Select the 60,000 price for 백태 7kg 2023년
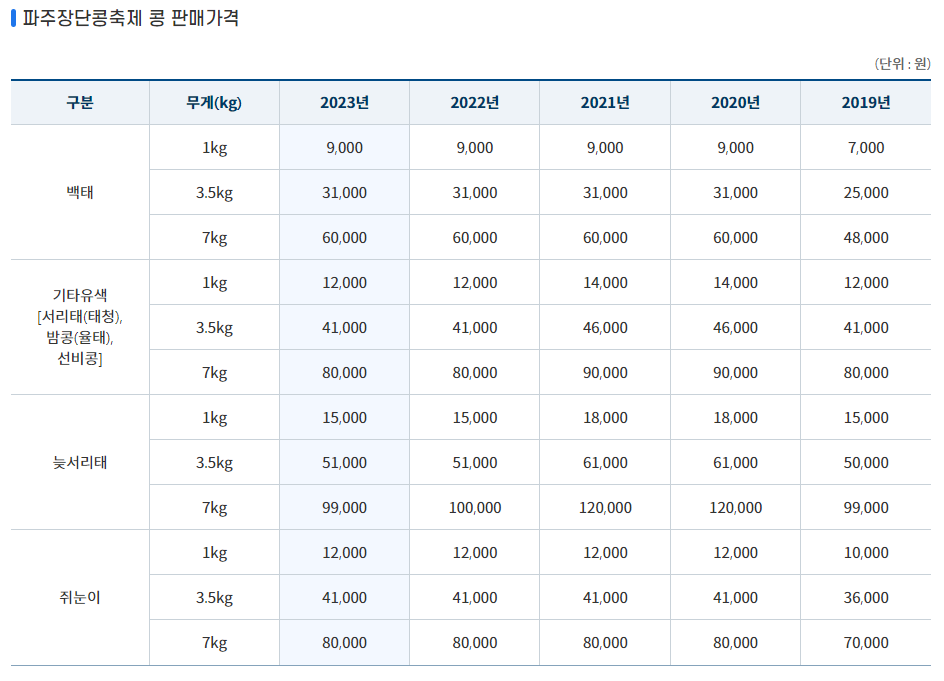This screenshot has height=681, width=944. click(344, 237)
